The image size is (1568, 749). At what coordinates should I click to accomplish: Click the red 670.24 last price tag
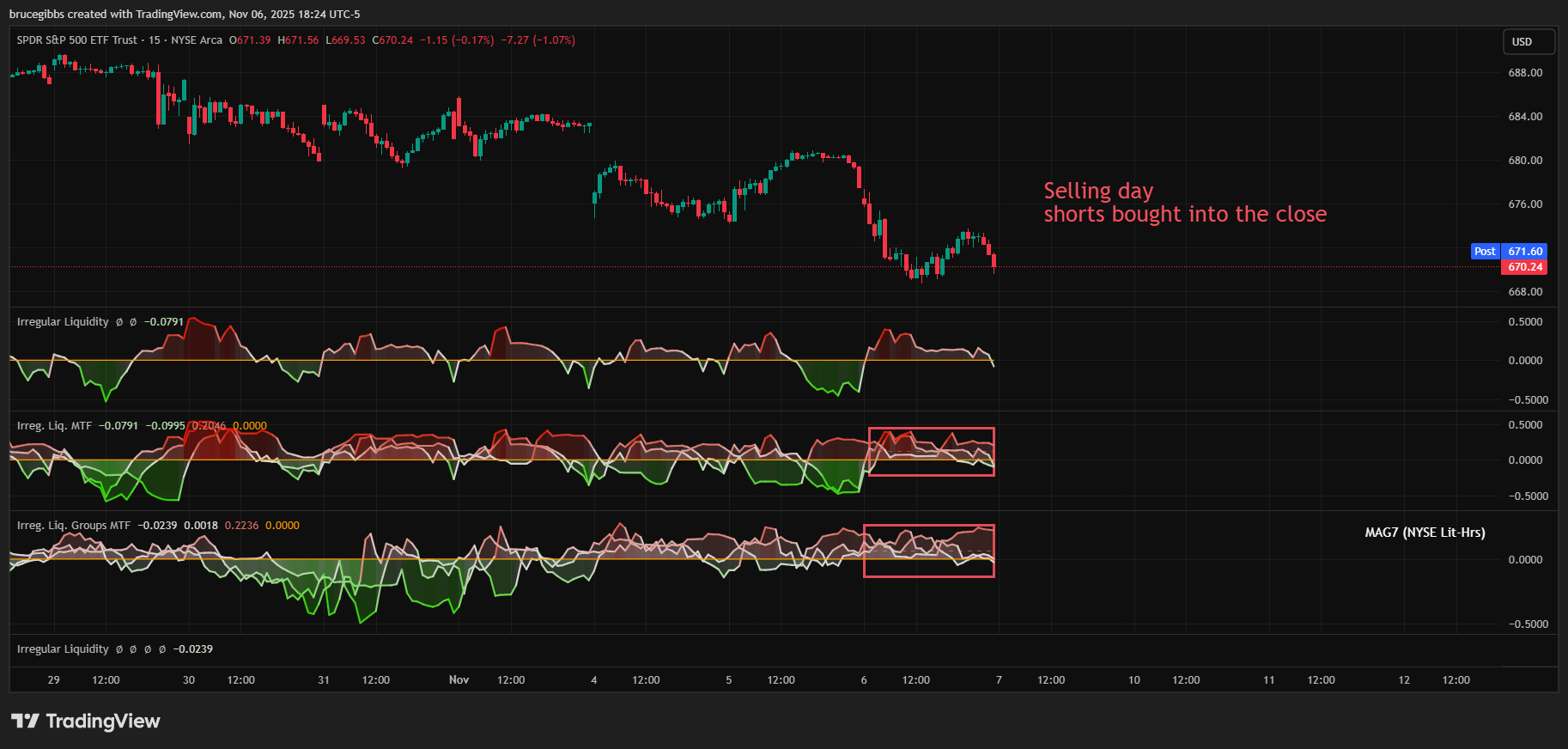(1524, 267)
